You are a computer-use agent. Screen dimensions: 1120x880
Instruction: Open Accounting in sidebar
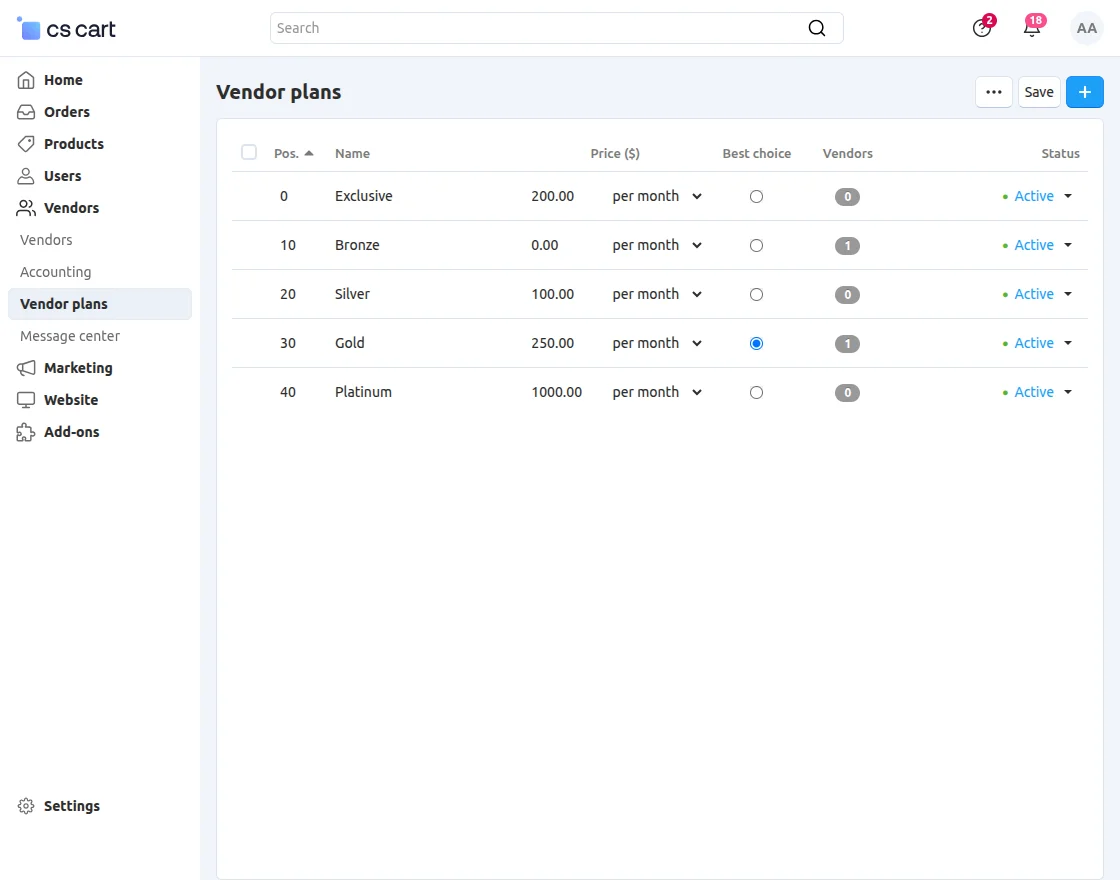(x=55, y=272)
